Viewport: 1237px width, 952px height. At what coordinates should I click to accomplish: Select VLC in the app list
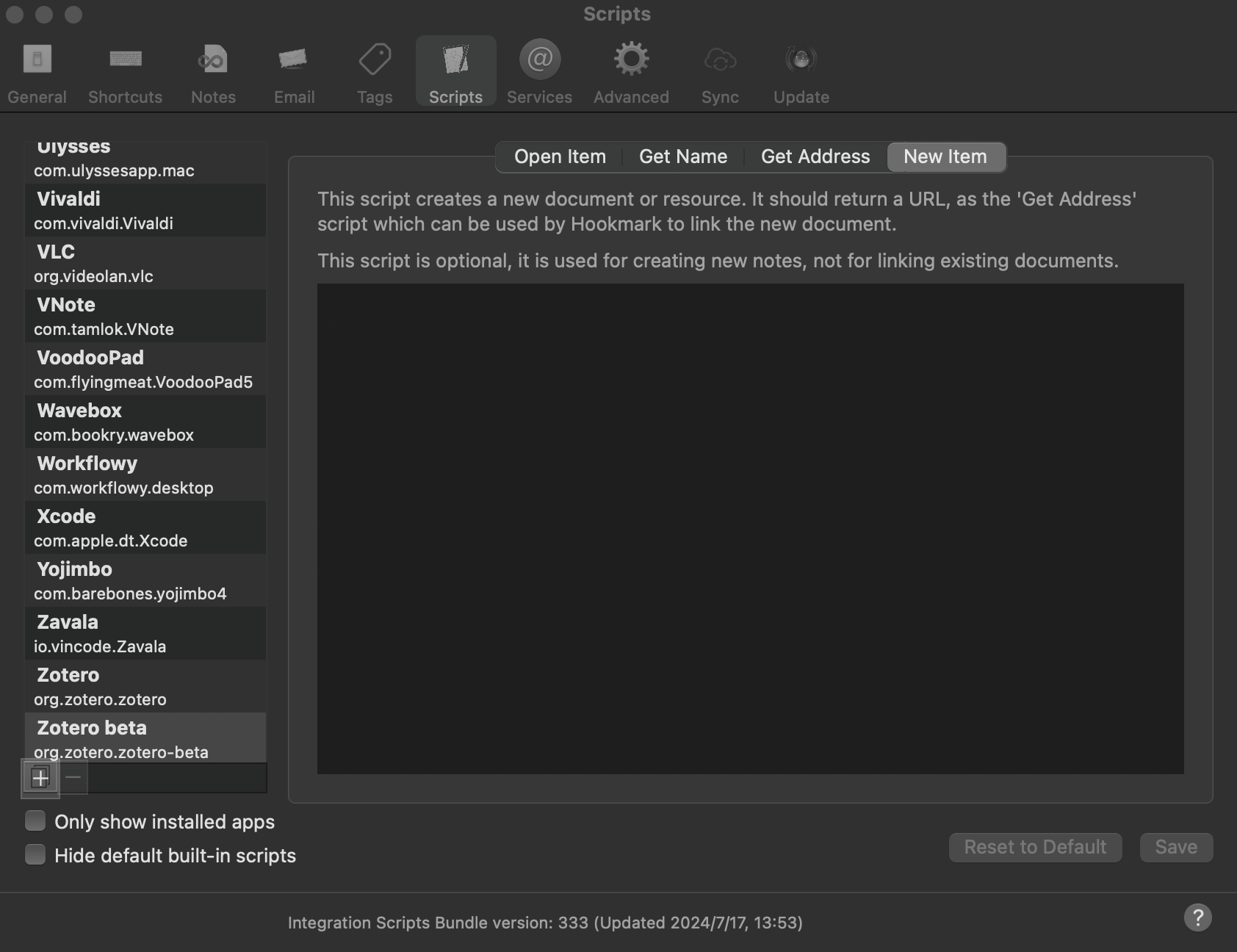coord(145,263)
